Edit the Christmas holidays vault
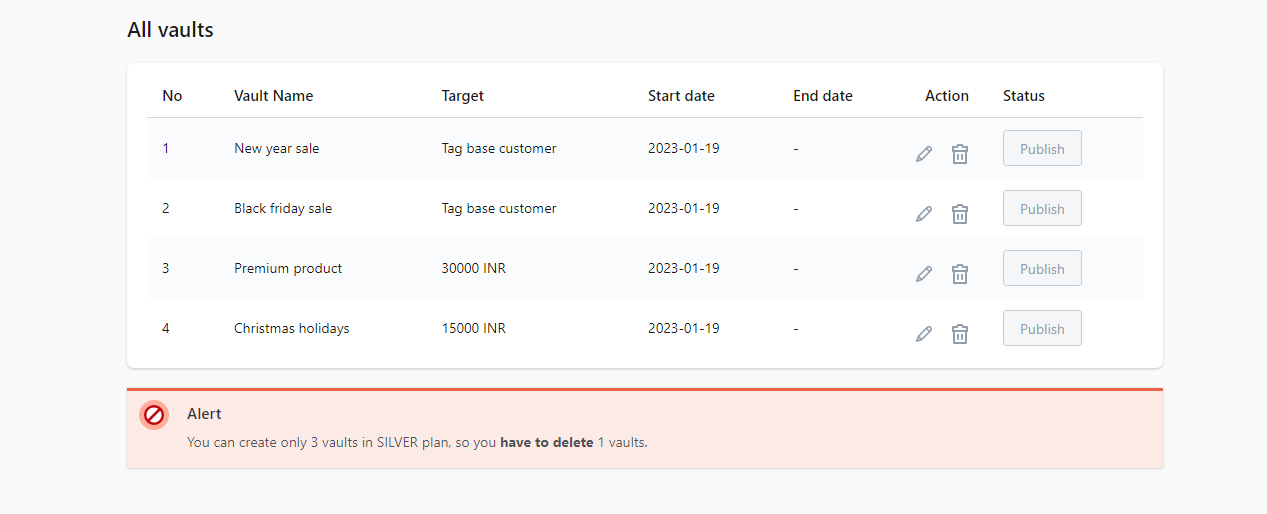The height and width of the screenshot is (514, 1267). click(x=924, y=334)
